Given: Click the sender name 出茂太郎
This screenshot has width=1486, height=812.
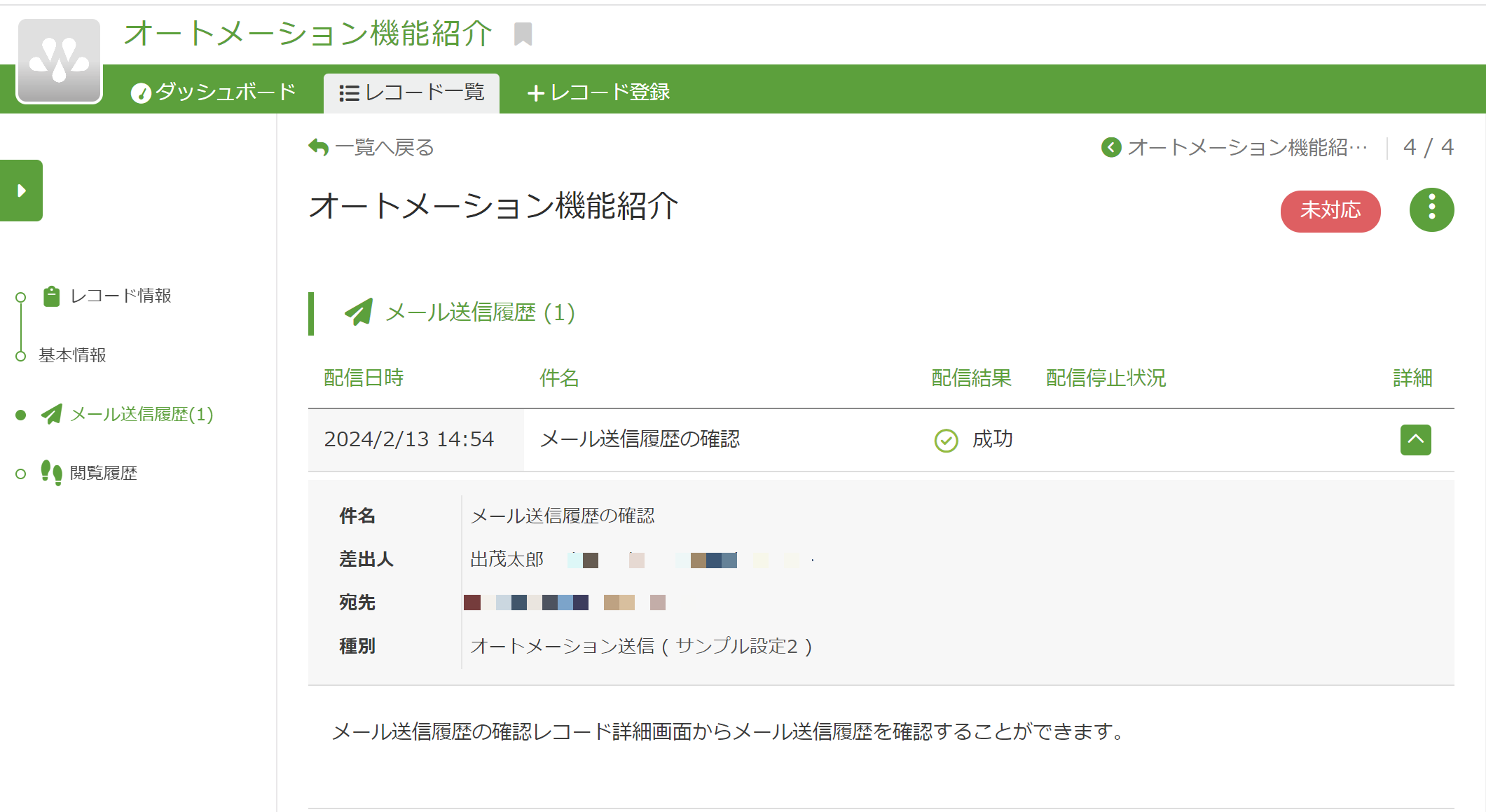Looking at the screenshot, I should point(507,559).
